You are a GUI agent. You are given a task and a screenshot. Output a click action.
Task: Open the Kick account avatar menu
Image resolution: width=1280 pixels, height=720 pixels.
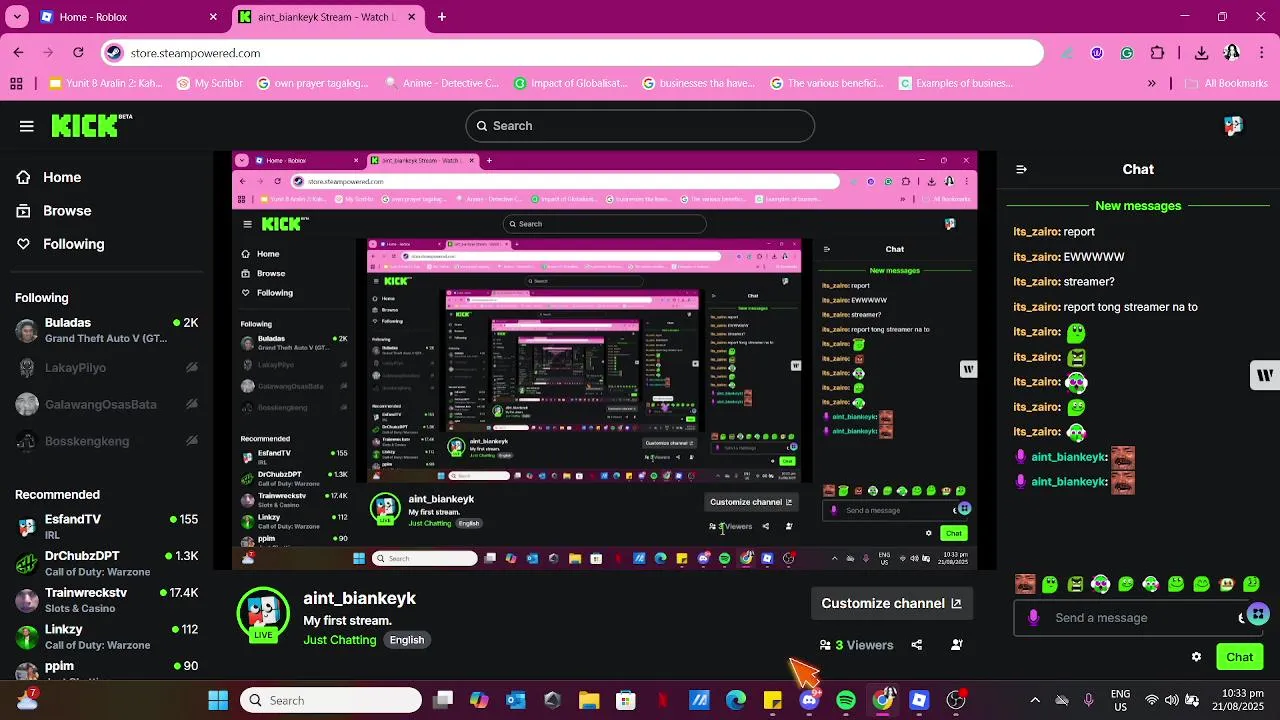point(1233,126)
